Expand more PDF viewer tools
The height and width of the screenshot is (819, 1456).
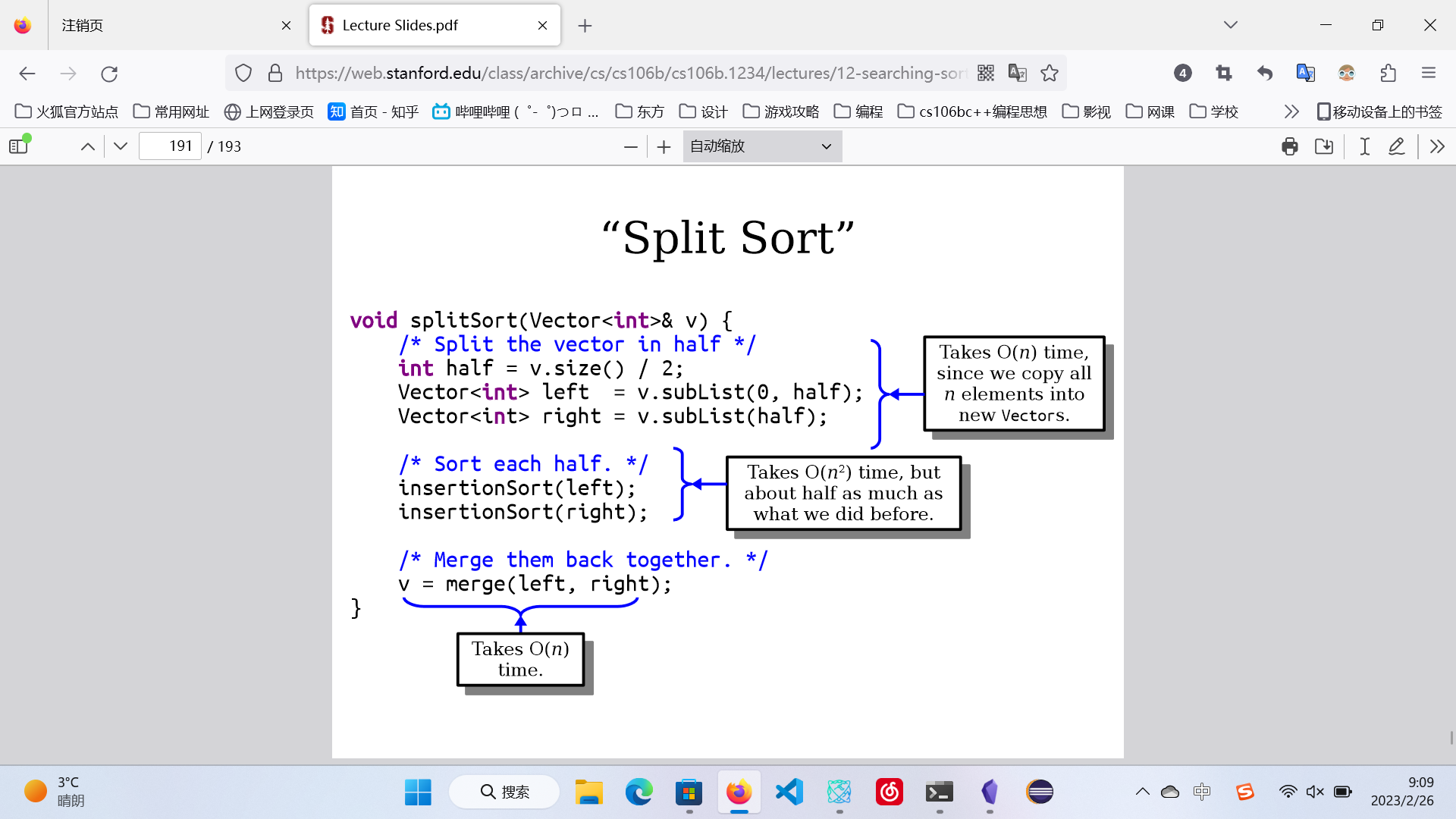(1437, 146)
